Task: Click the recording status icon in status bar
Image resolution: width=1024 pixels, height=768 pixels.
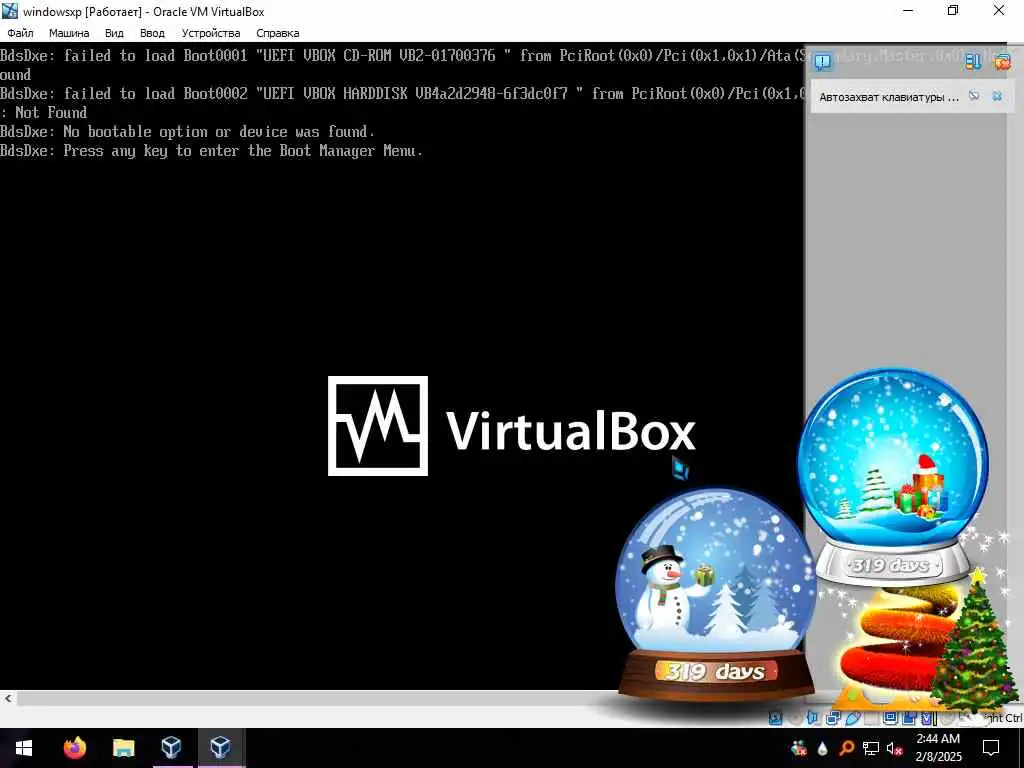Action: [908, 718]
